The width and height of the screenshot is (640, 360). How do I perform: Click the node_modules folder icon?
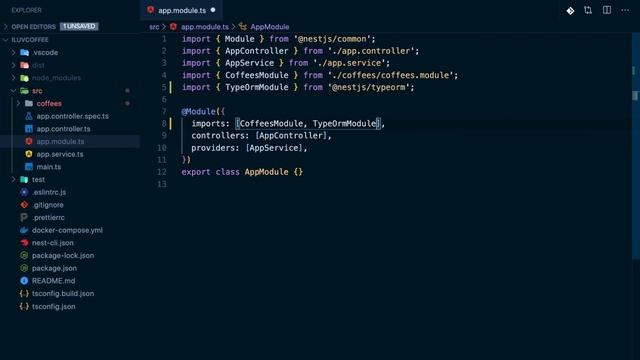pos(24,78)
